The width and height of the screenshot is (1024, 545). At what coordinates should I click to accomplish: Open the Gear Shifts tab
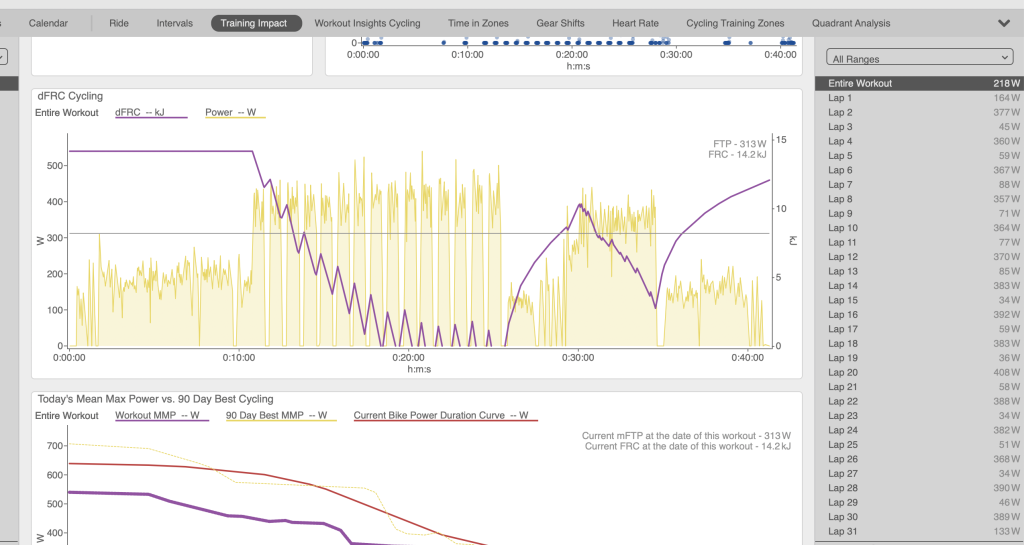[560, 23]
